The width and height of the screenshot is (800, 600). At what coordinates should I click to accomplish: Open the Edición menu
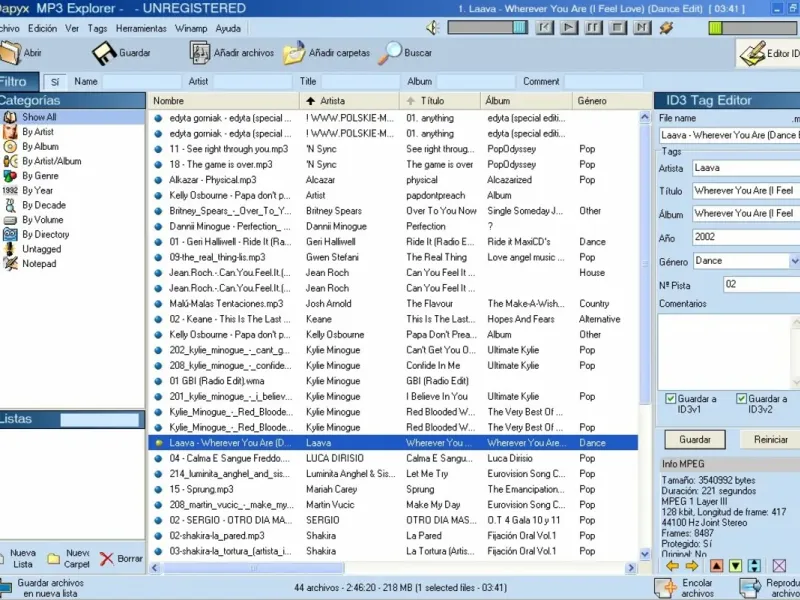click(42, 29)
